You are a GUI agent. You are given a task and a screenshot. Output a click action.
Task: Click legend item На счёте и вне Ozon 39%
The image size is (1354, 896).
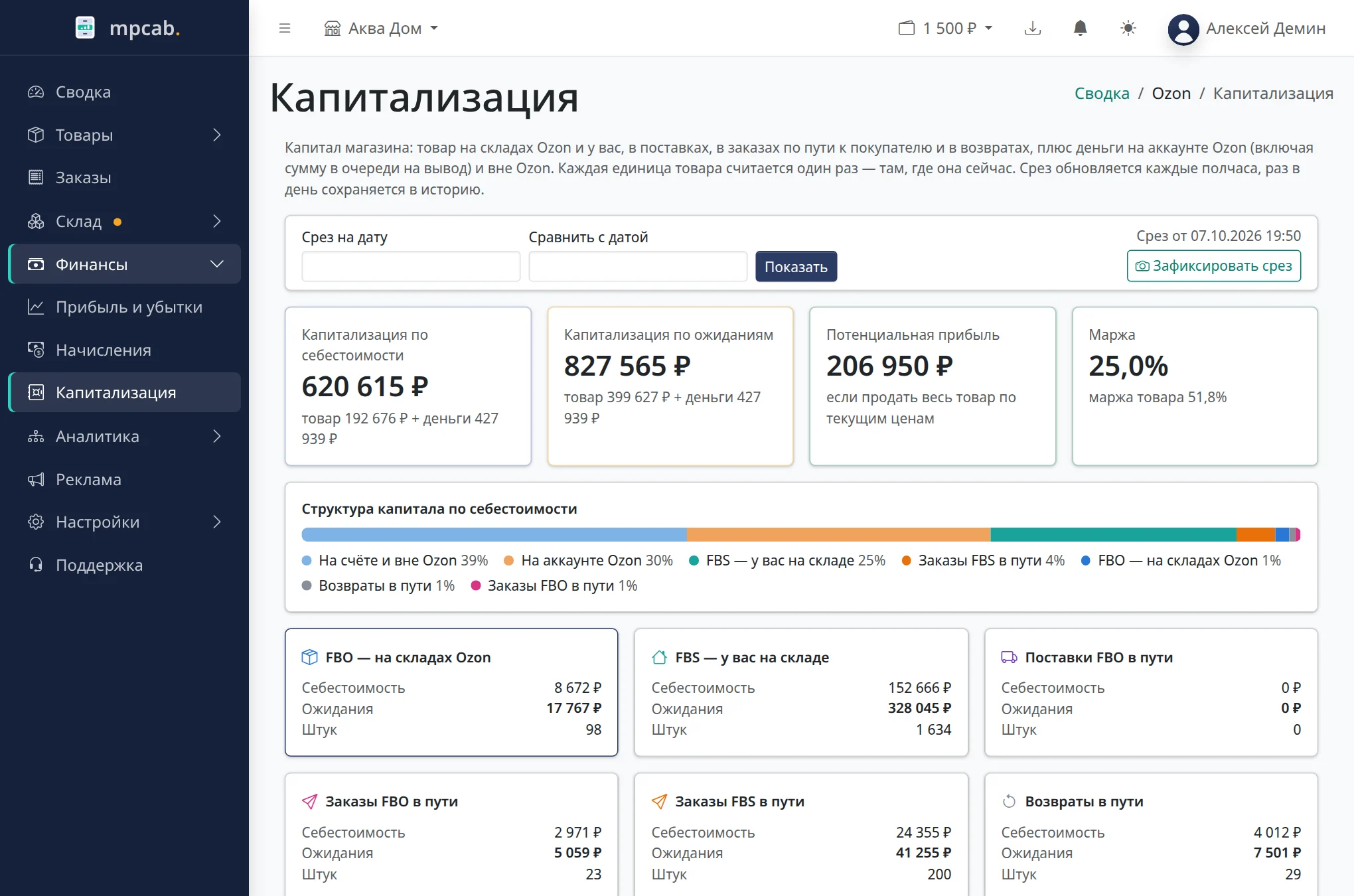pyautogui.click(x=395, y=560)
